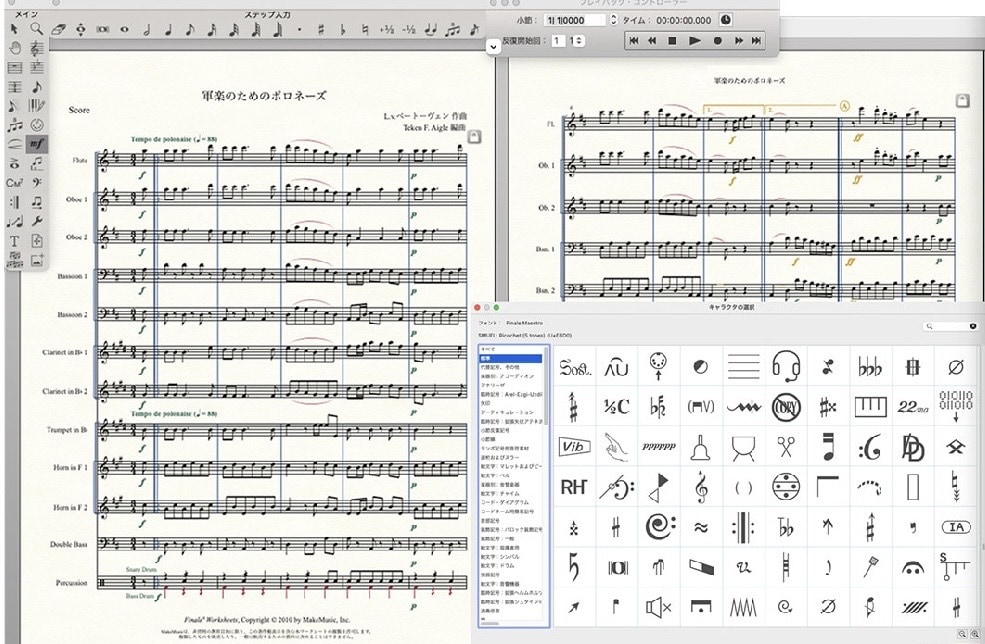Select the double whole note duration

(103, 29)
